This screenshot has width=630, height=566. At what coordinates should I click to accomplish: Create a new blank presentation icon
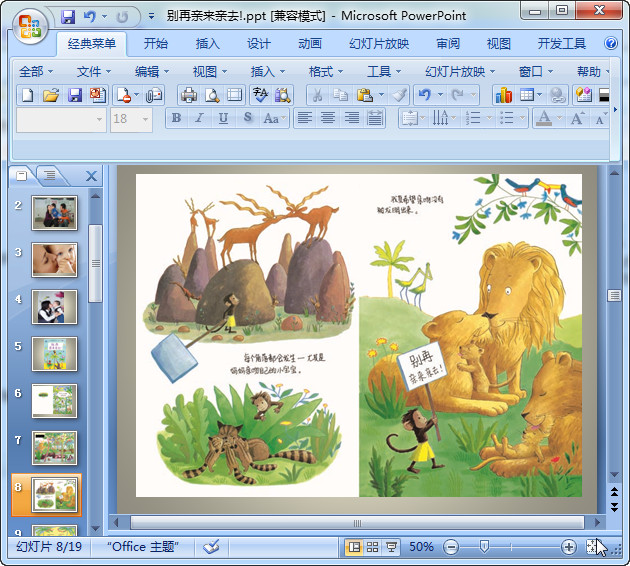click(x=27, y=95)
